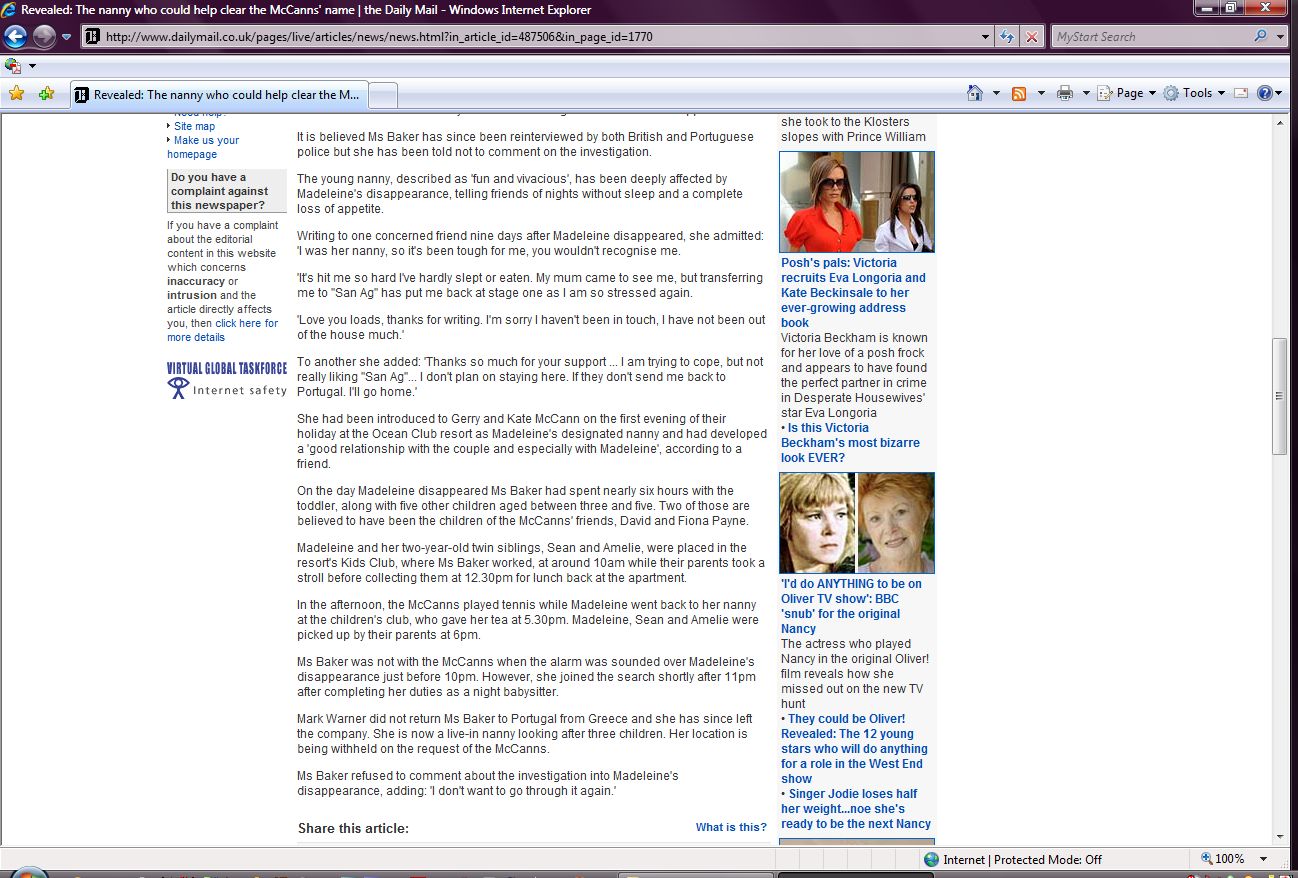Click the MyStart Search input field
This screenshot has width=1298, height=878.
tap(1150, 37)
